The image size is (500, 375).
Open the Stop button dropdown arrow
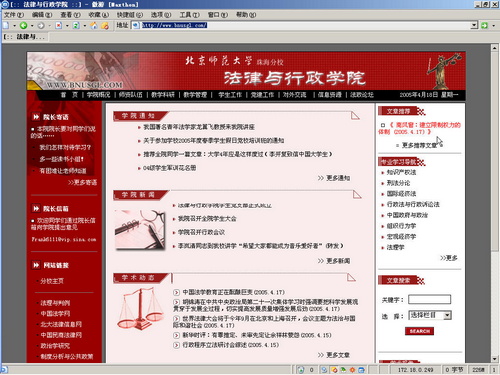pyautogui.click(x=67, y=26)
